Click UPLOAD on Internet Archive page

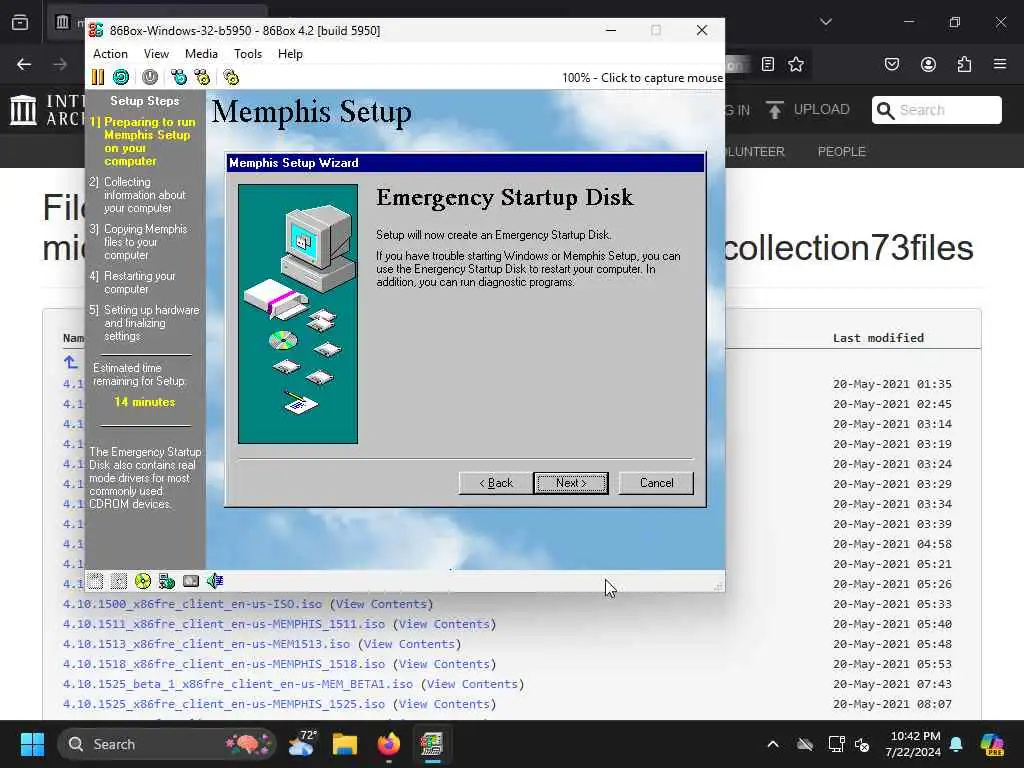tap(808, 110)
